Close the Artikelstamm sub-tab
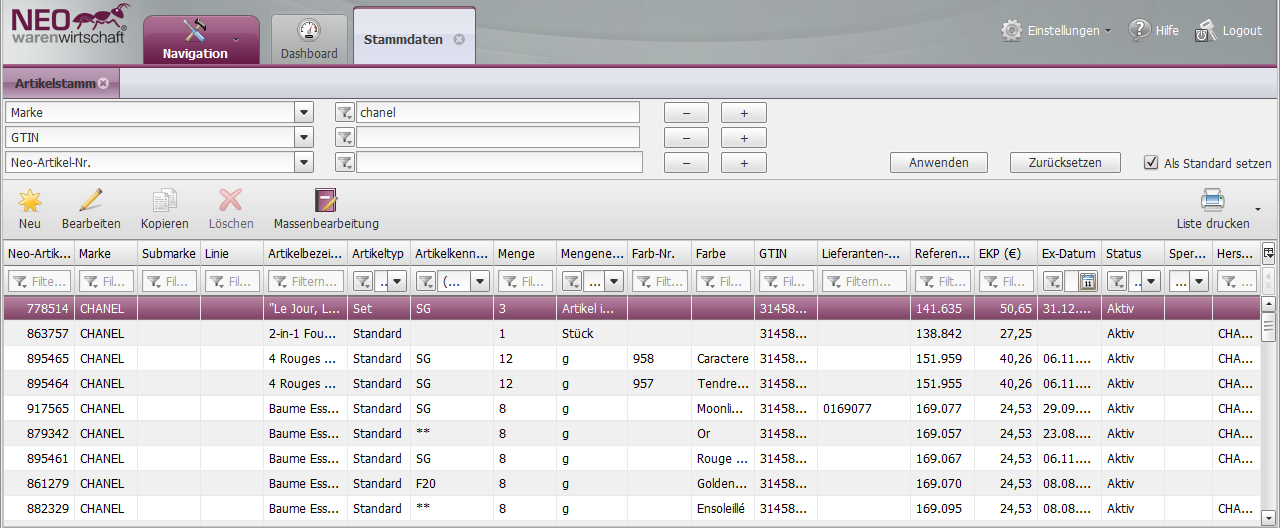This screenshot has width=1280, height=528. [103, 83]
